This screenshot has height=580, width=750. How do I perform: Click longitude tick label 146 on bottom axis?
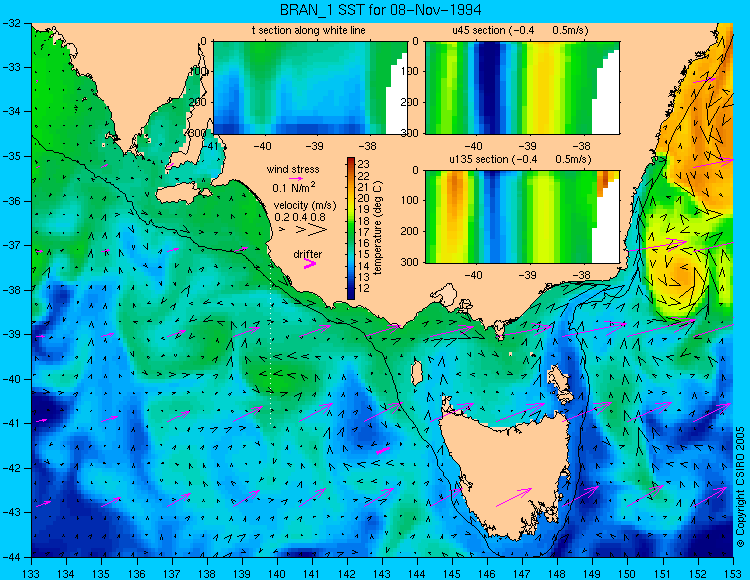click(487, 573)
